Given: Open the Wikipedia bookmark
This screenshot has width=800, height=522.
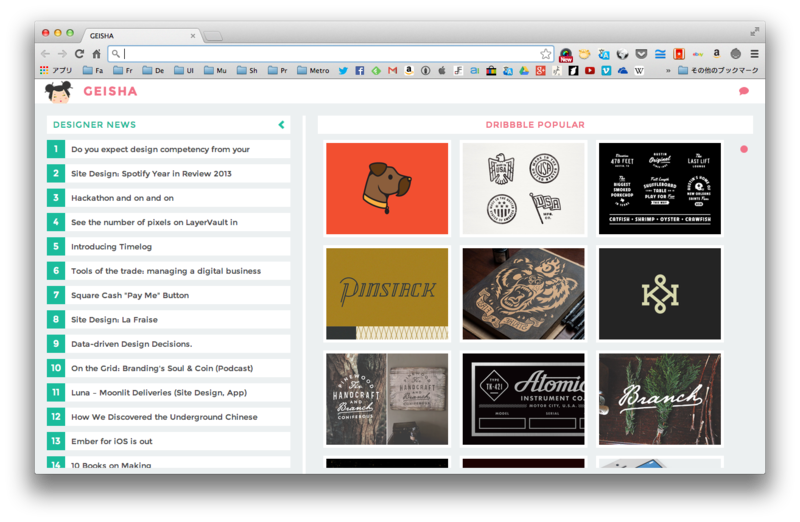Looking at the screenshot, I should click(x=639, y=70).
